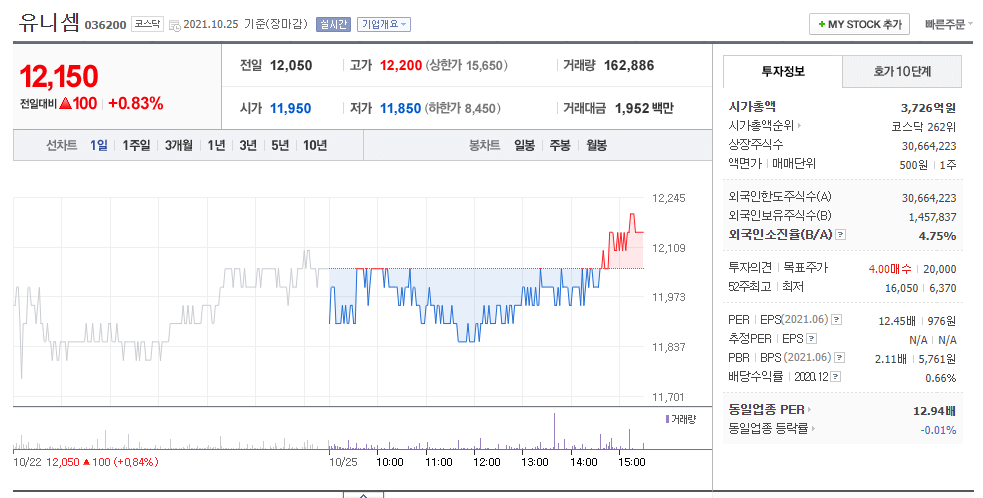The width and height of the screenshot is (983, 498).
Task: Click the 거래대금 value 1,952 백만
Action: tap(644, 109)
